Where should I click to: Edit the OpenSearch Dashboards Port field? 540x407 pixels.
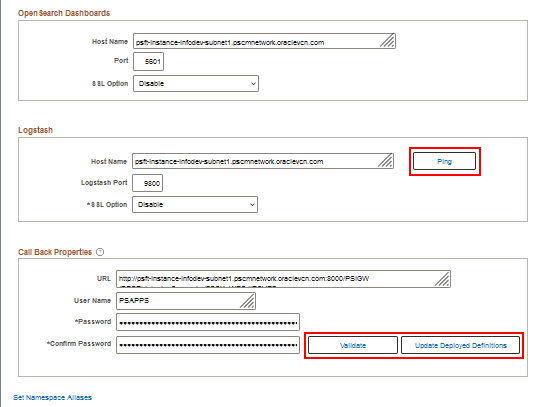[148, 61]
